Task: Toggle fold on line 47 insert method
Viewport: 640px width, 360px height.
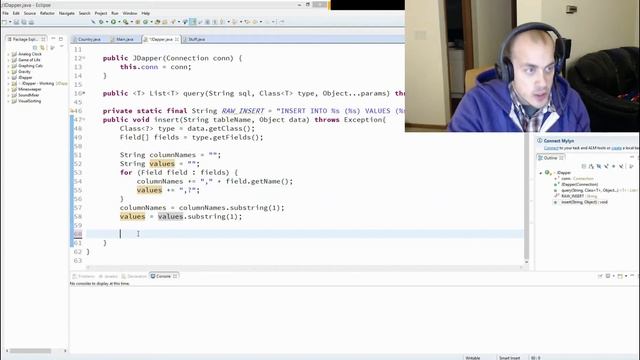Action: [83, 120]
